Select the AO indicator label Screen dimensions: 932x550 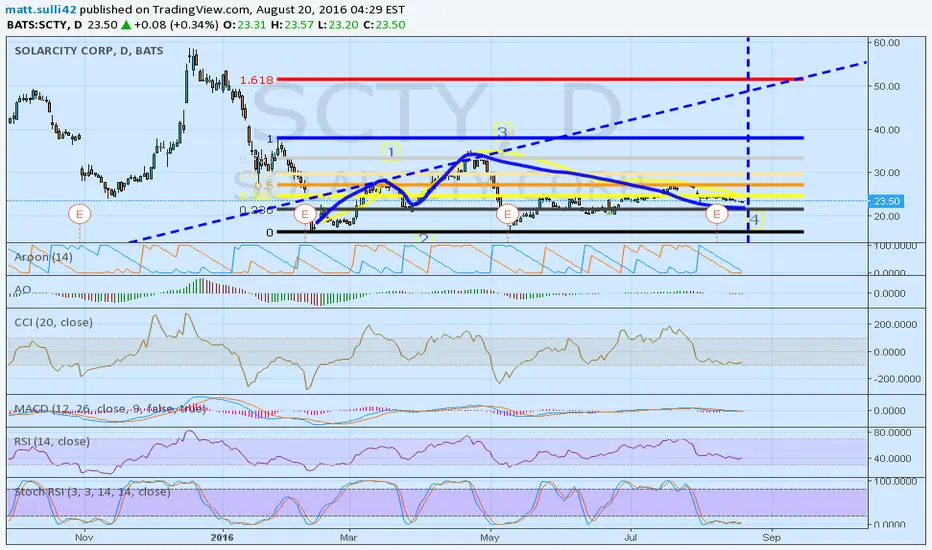(23, 290)
